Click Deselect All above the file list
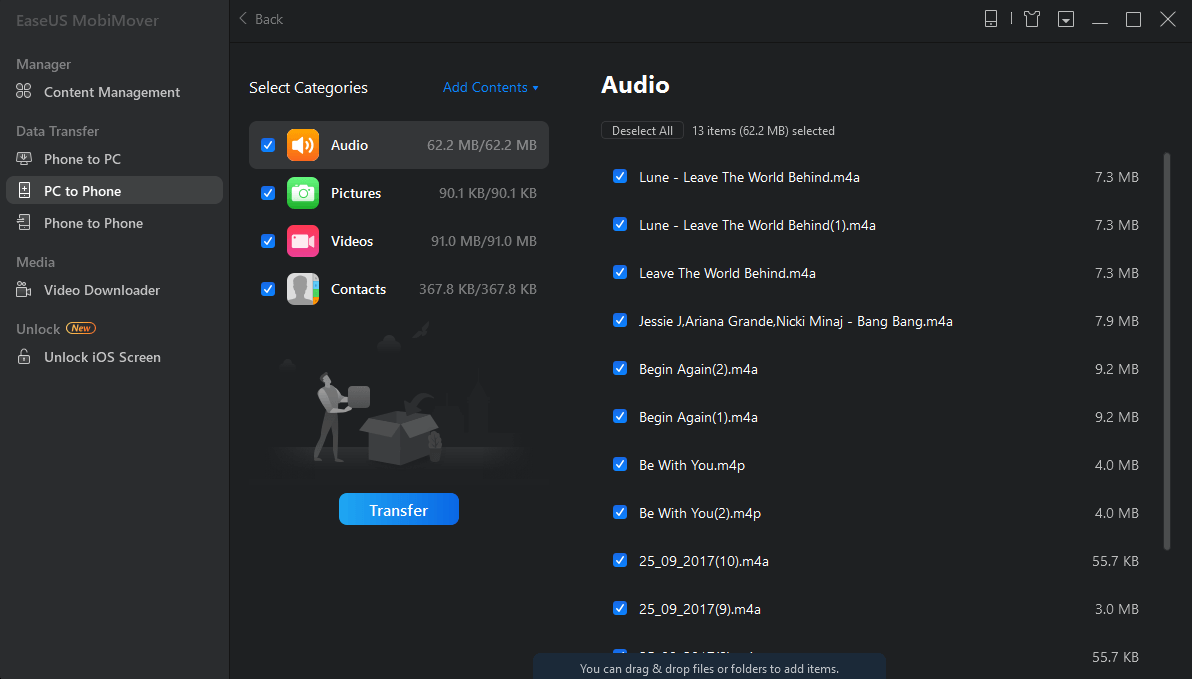This screenshot has width=1192, height=679. (x=642, y=130)
